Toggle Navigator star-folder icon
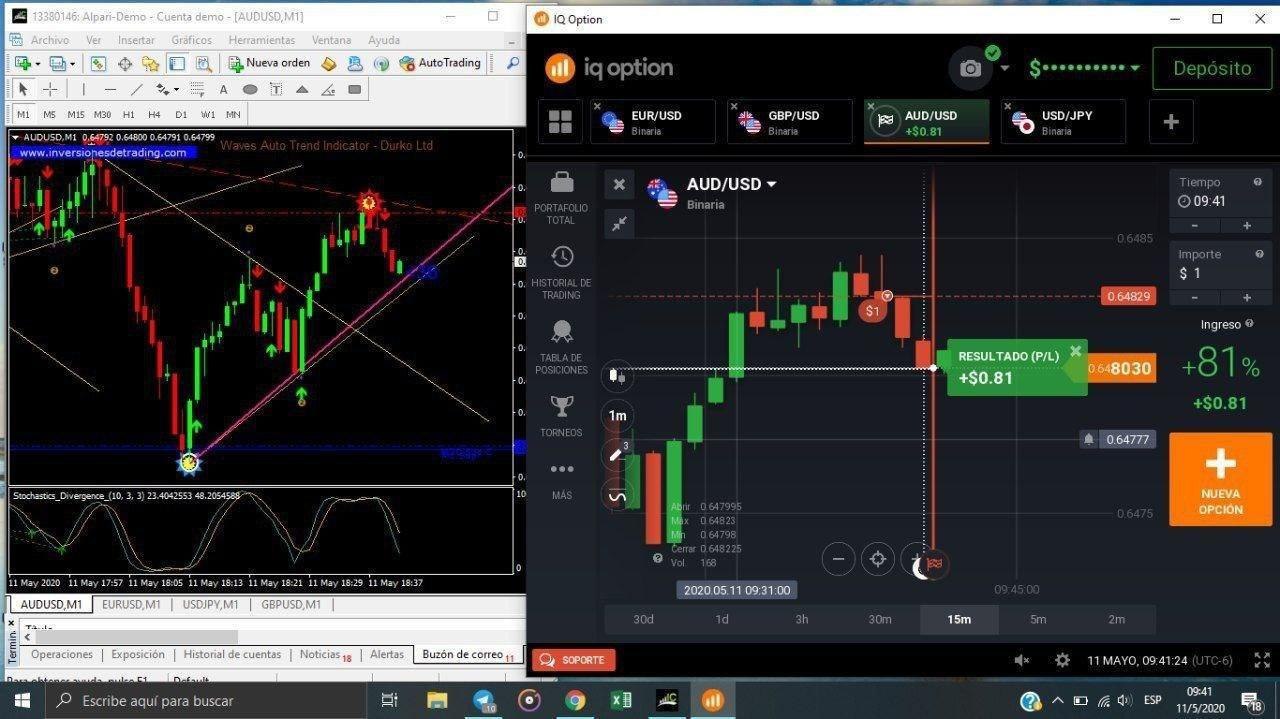 [151, 63]
